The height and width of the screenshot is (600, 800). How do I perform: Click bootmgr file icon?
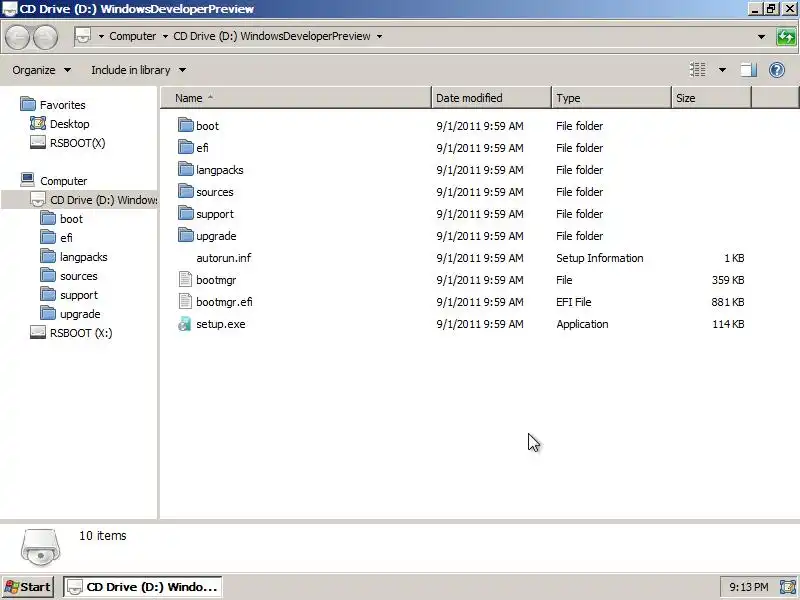click(x=185, y=279)
